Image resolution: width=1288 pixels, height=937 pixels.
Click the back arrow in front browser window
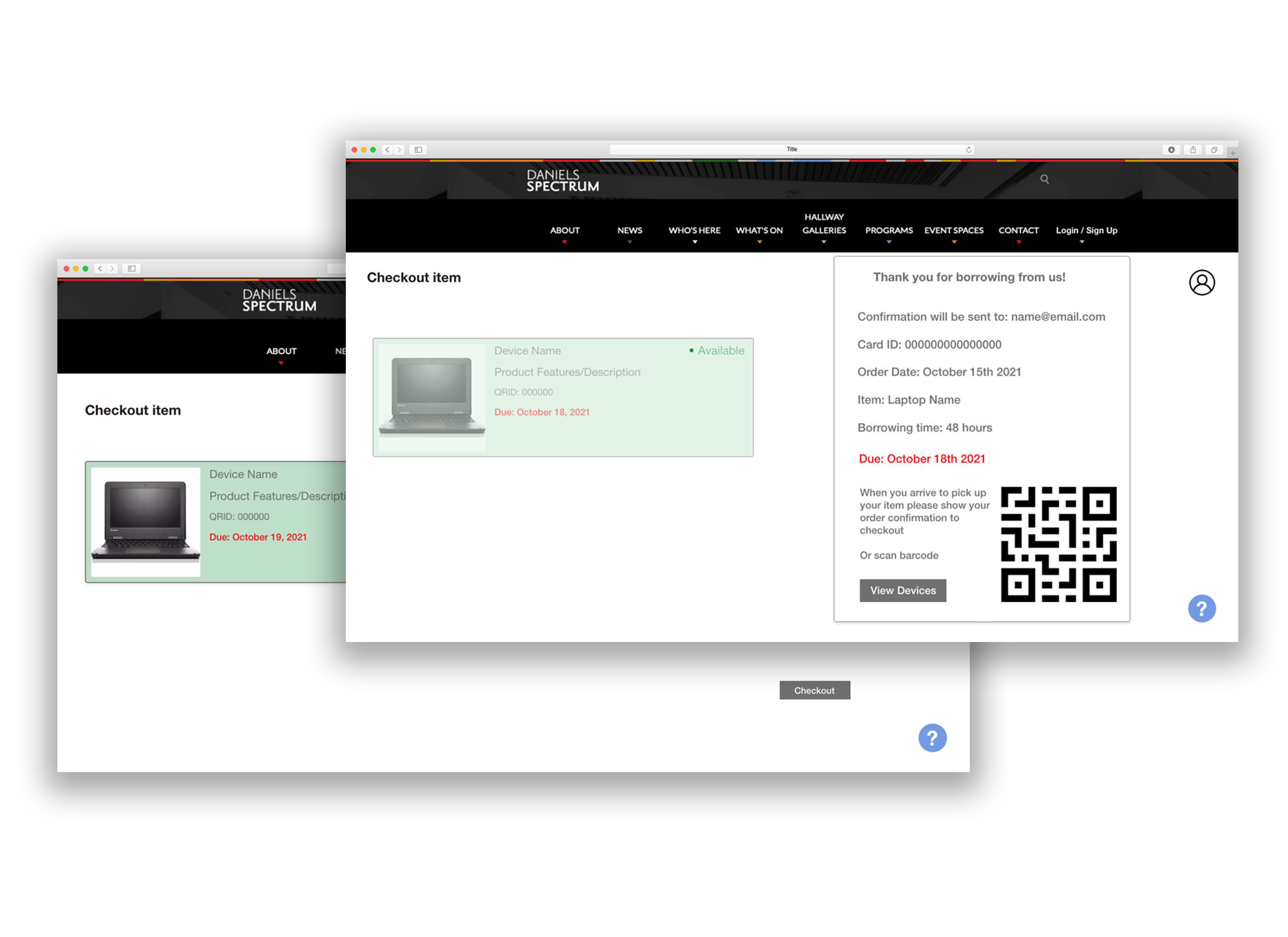(387, 149)
